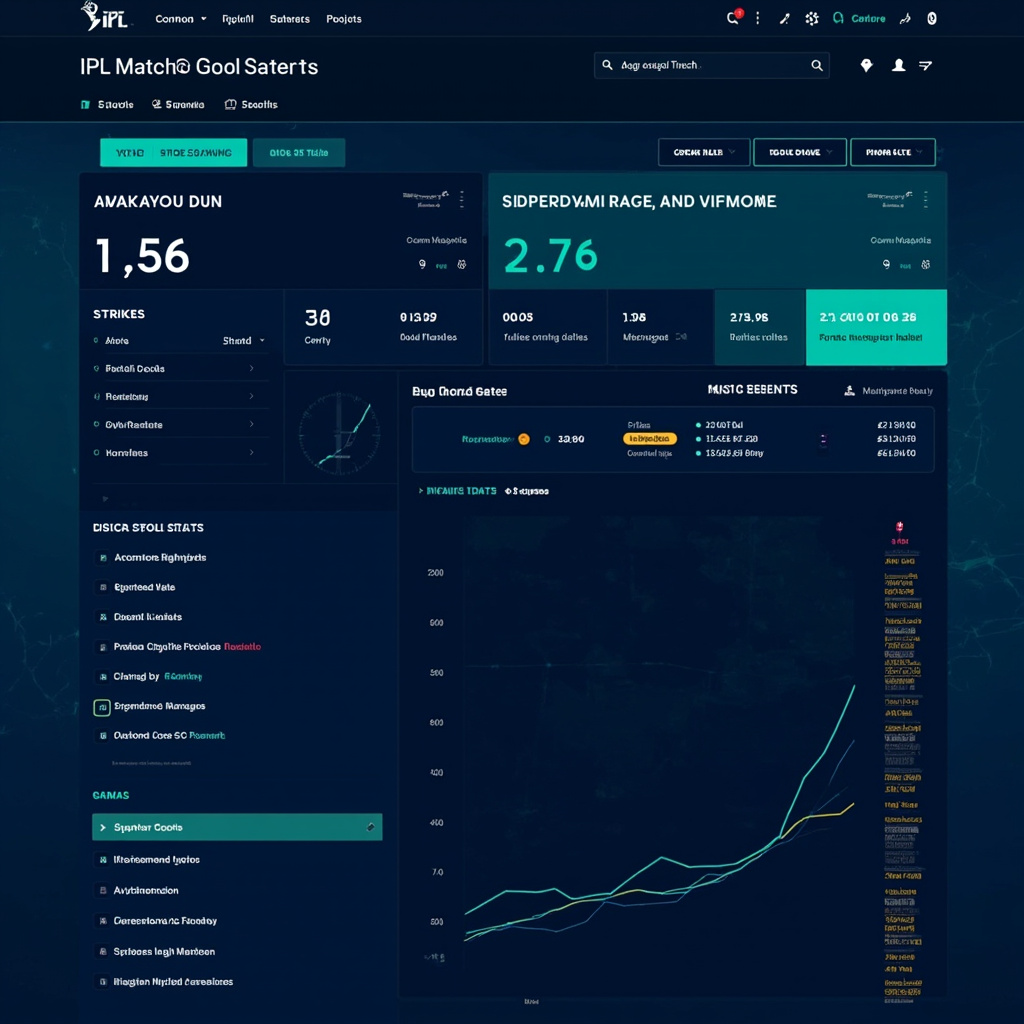This screenshot has width=1024, height=1024.
Task: Click the 273.96 stat tile
Action: pyautogui.click(x=760, y=327)
